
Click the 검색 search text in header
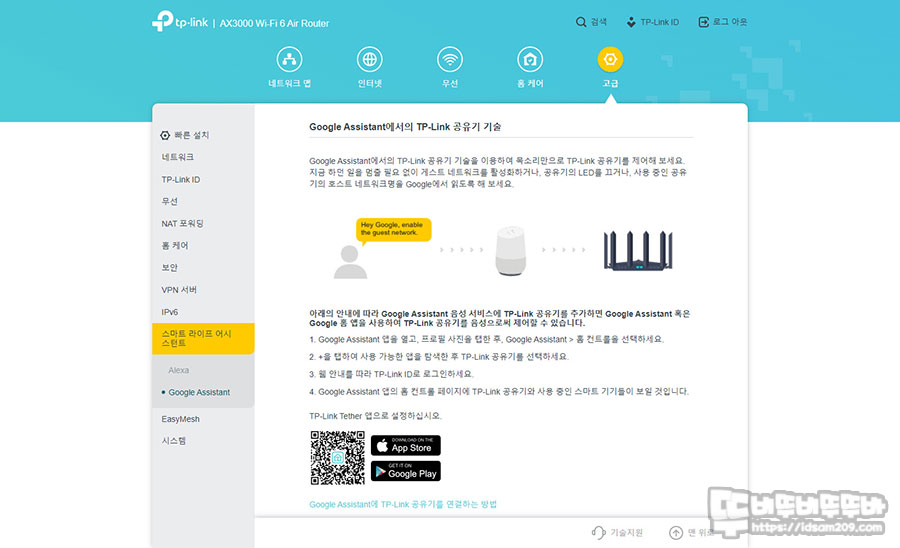click(x=599, y=22)
